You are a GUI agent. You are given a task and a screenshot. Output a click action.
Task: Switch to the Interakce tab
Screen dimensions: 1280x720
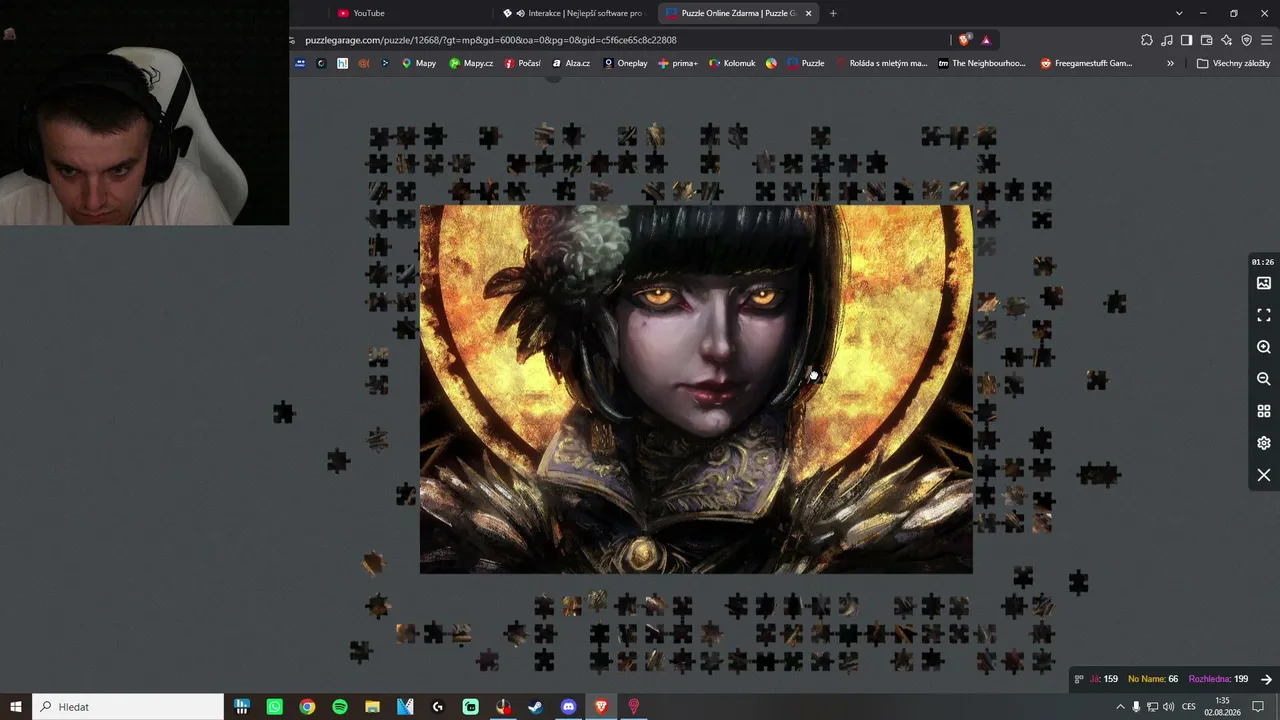pos(574,13)
